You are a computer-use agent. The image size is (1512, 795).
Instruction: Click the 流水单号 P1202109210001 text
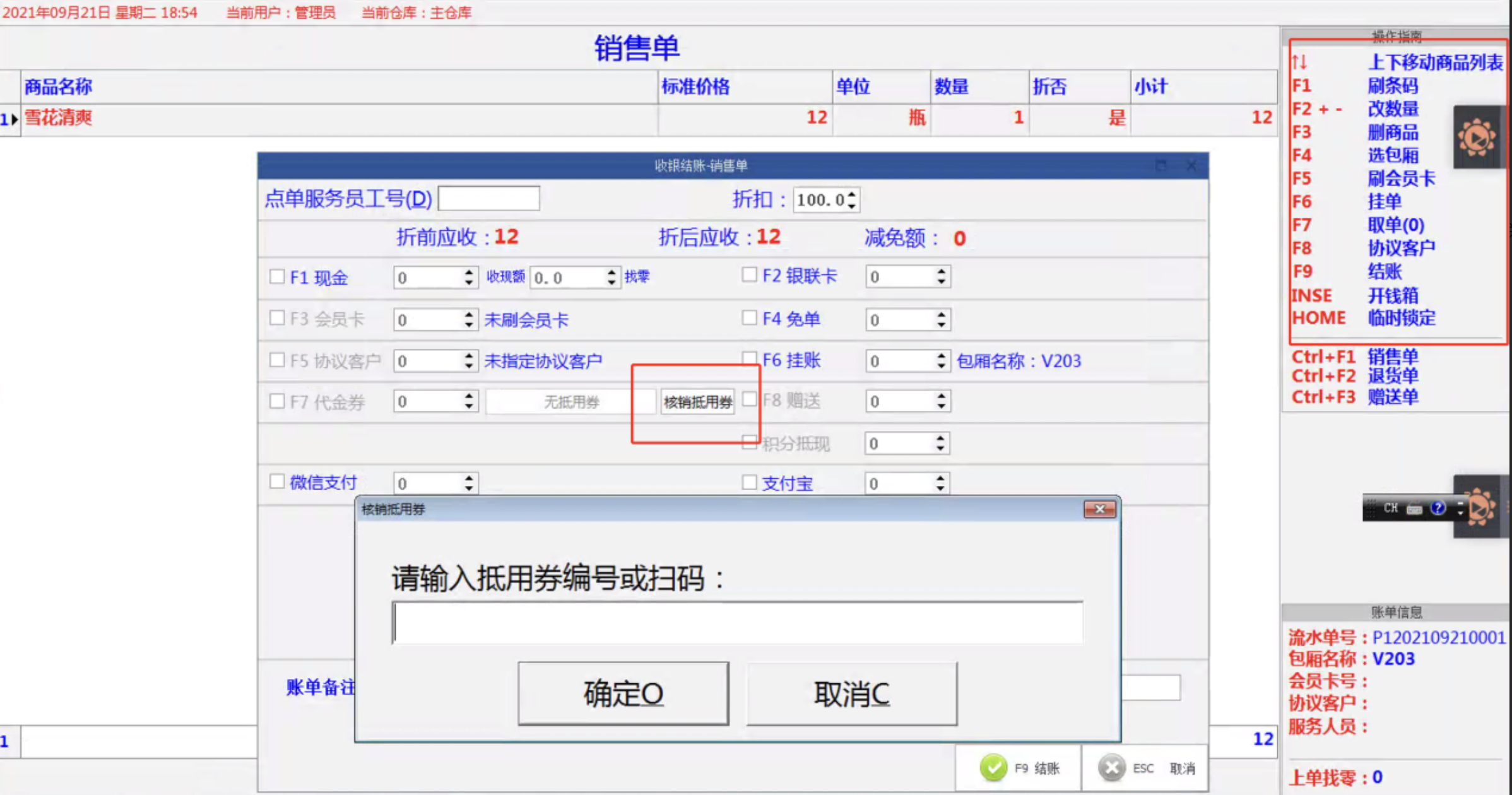(x=1397, y=637)
